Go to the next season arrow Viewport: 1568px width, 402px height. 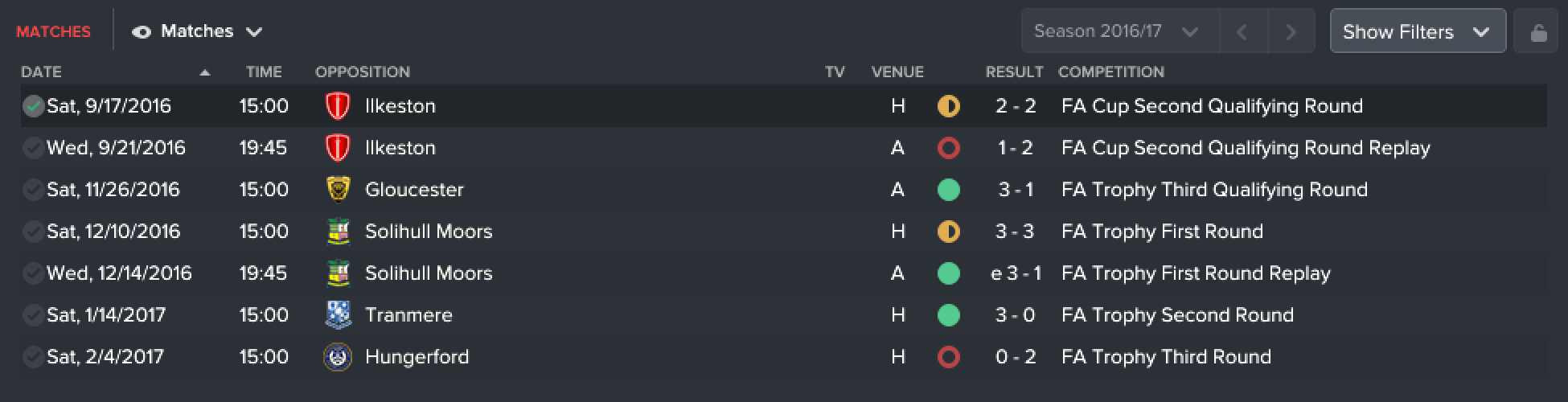coord(1291,31)
